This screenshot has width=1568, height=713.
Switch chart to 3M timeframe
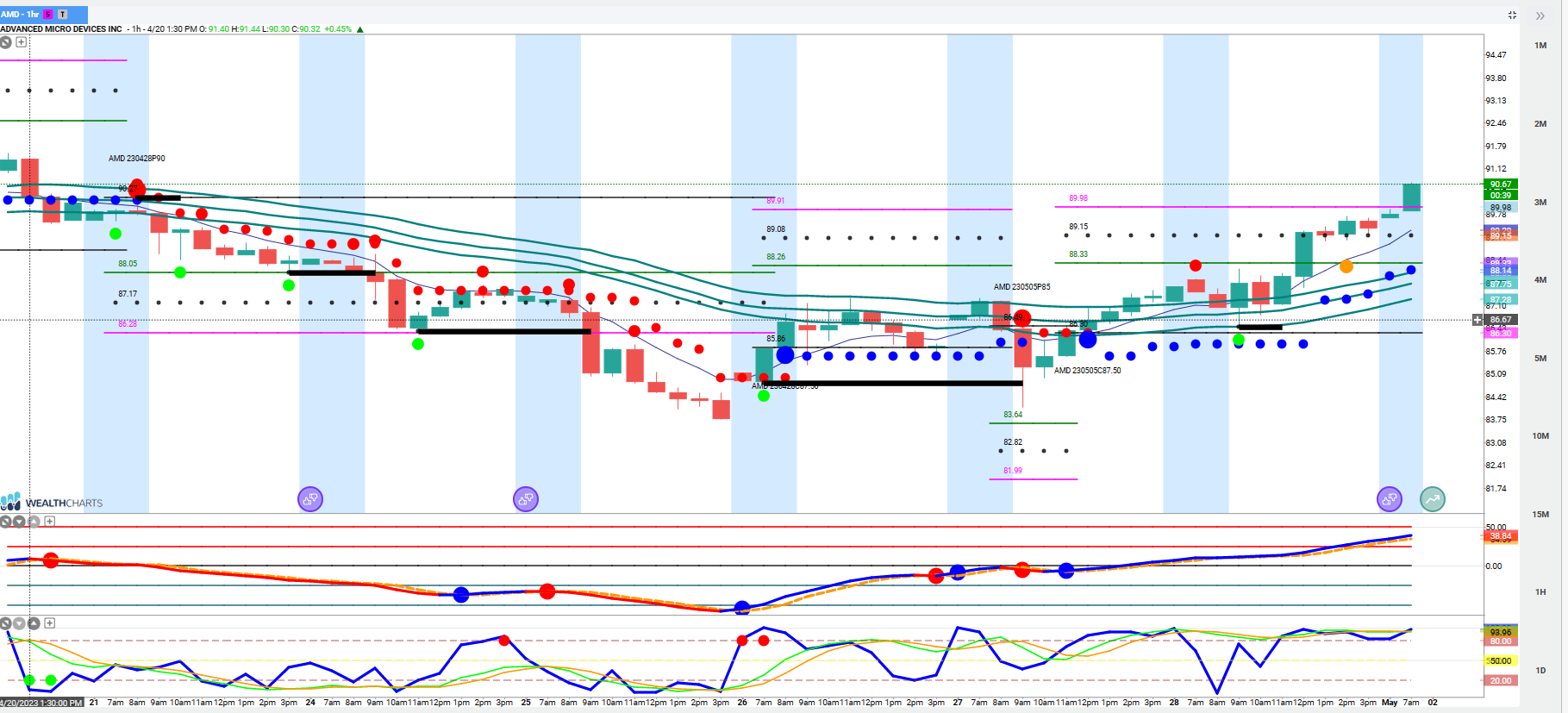point(1540,202)
